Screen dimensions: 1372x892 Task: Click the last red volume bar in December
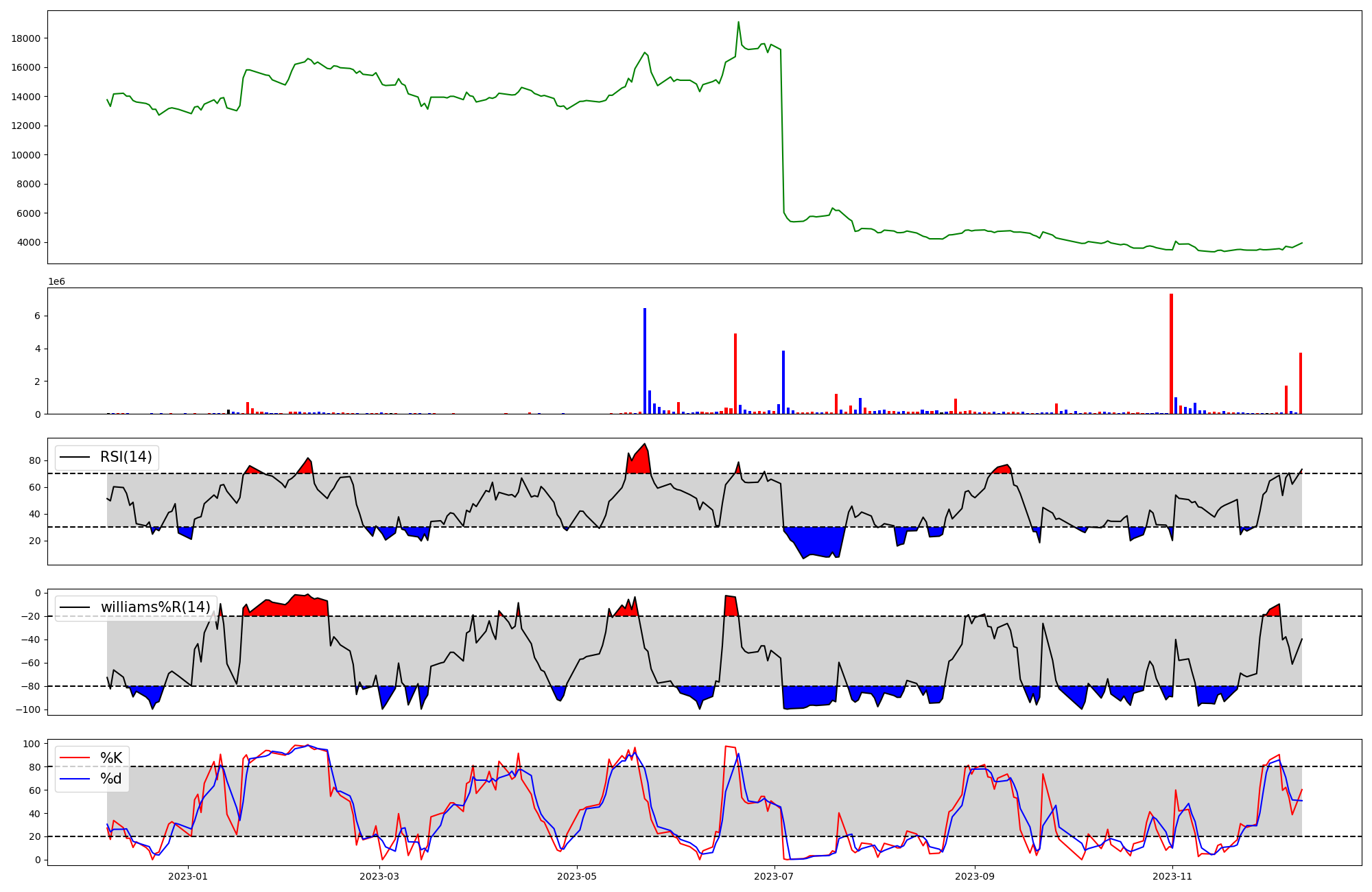click(x=1301, y=384)
